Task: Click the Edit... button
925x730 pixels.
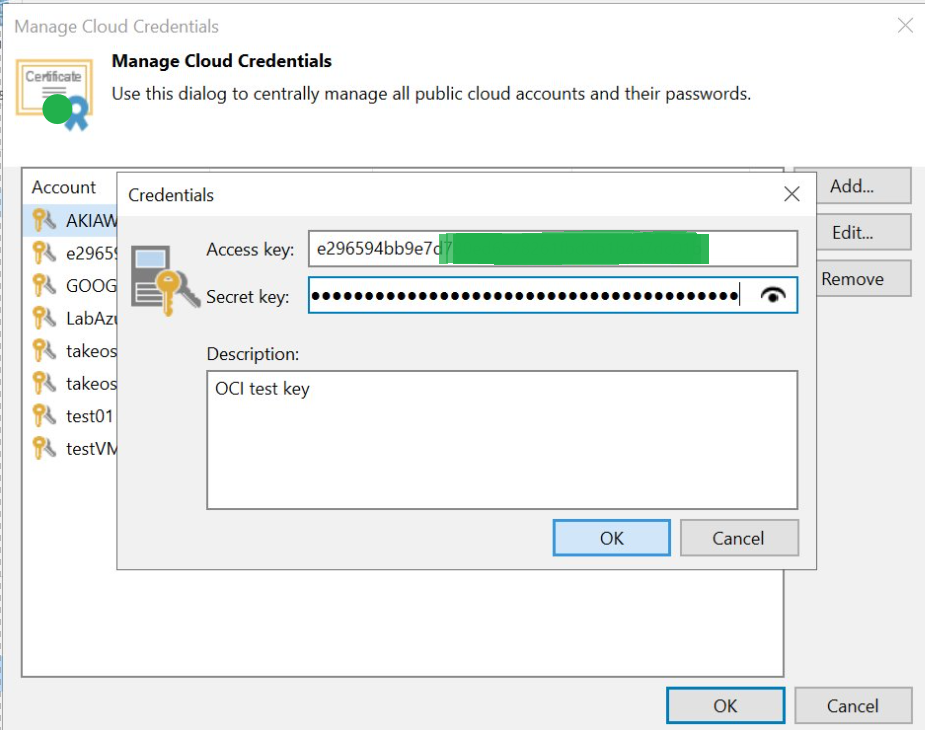Action: pos(852,232)
